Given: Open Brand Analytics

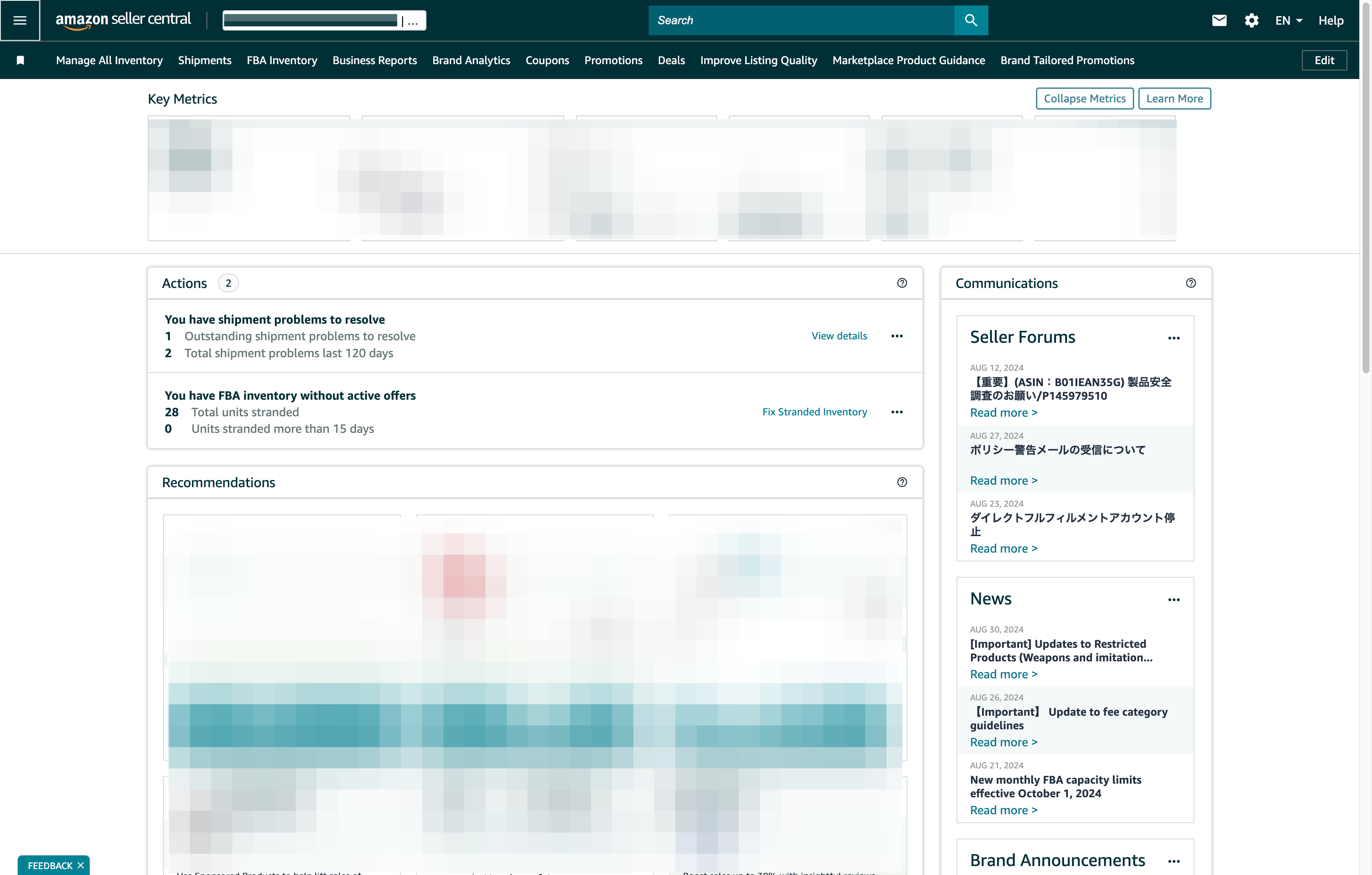Looking at the screenshot, I should [471, 60].
